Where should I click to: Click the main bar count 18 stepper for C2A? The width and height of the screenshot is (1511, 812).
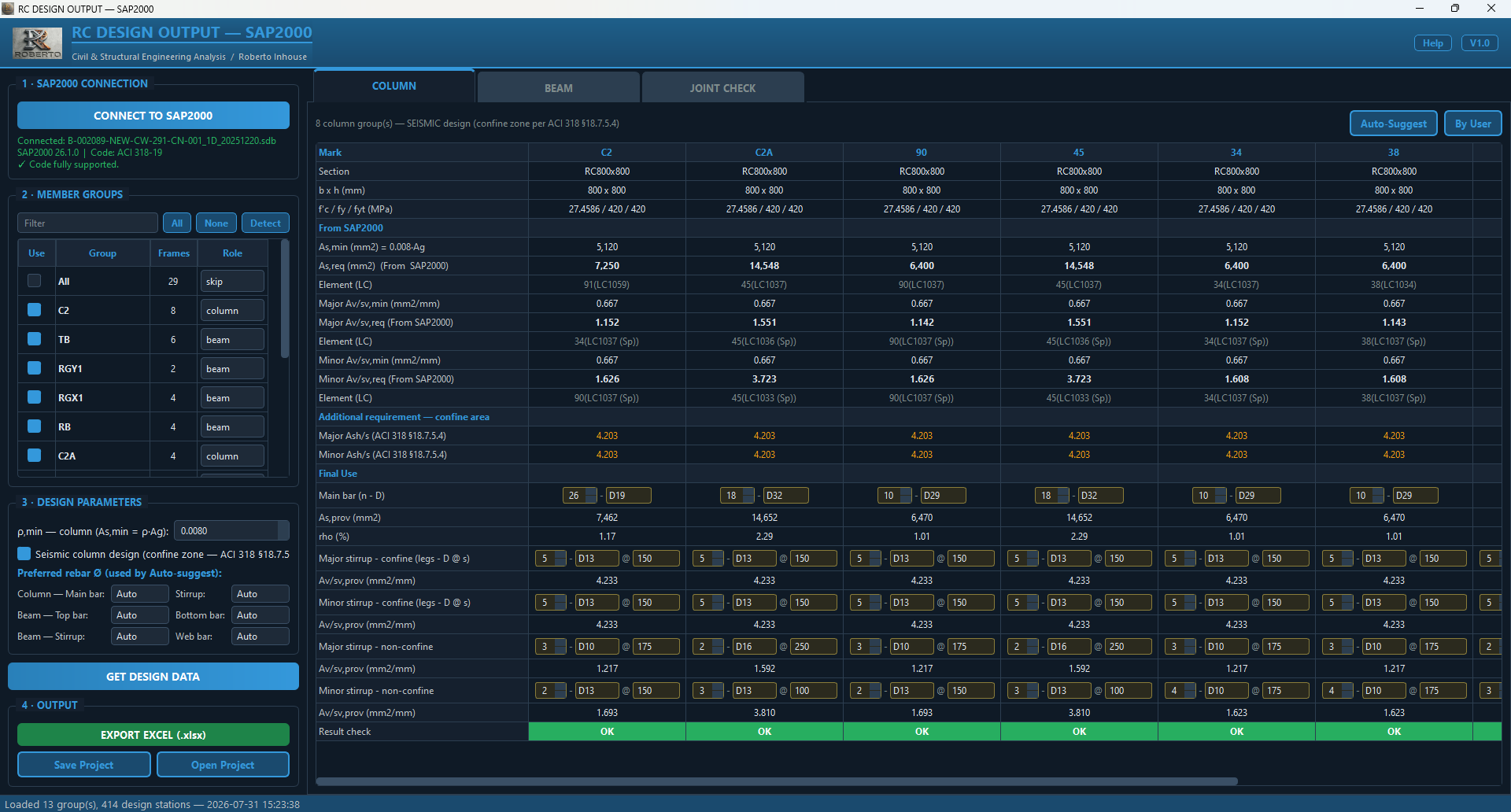pos(737,496)
